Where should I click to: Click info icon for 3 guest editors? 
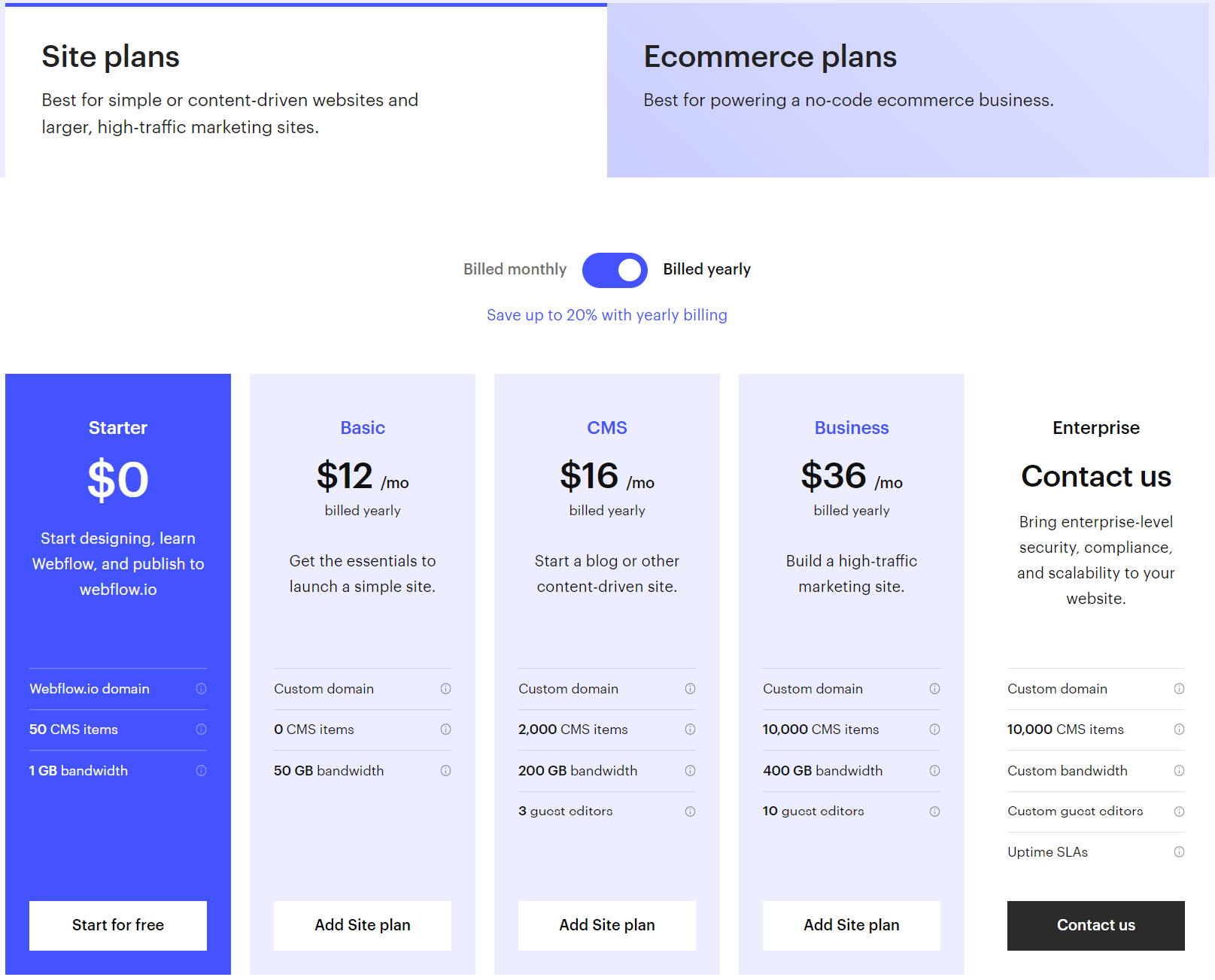point(690,811)
